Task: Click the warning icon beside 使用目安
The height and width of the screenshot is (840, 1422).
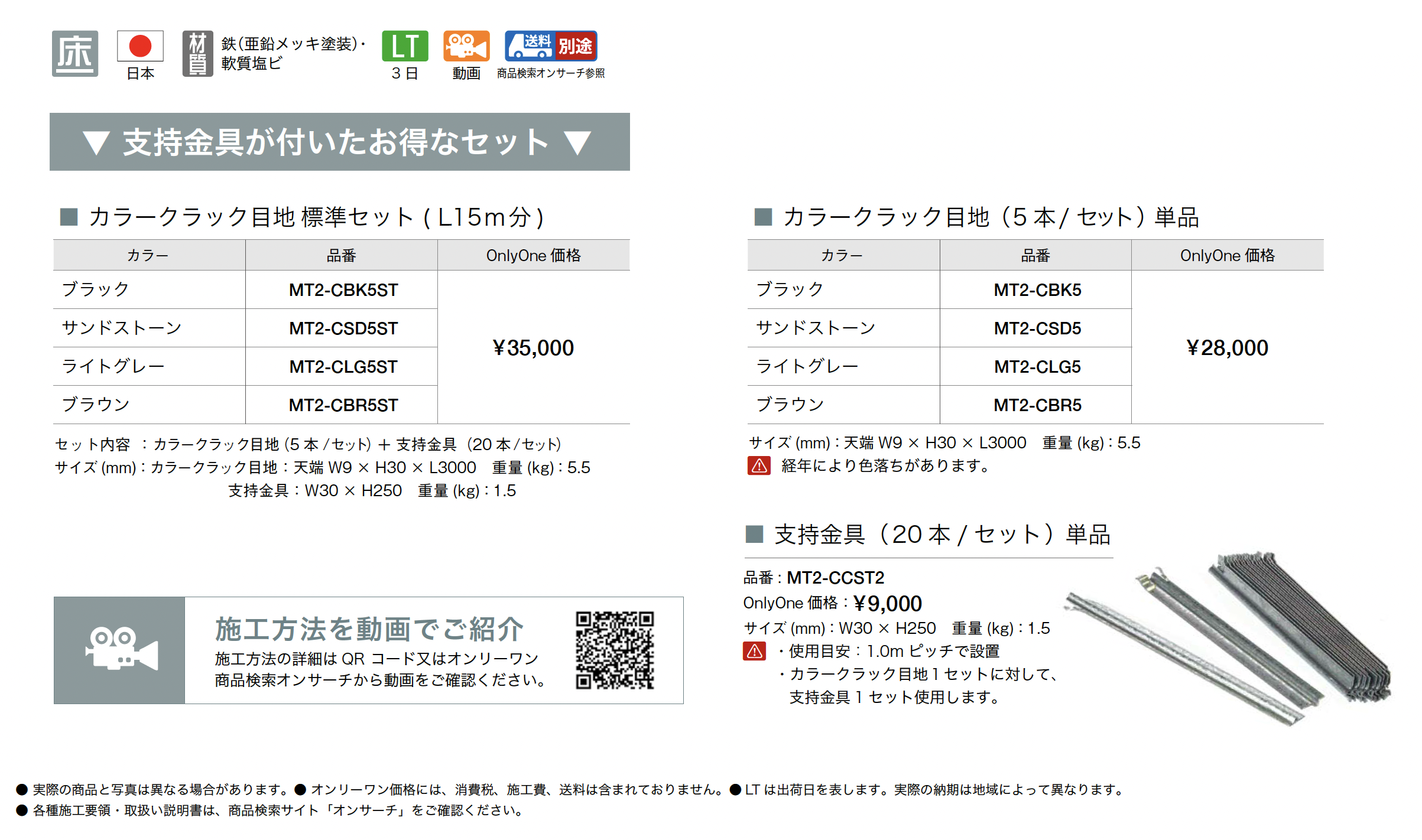Action: [x=754, y=651]
